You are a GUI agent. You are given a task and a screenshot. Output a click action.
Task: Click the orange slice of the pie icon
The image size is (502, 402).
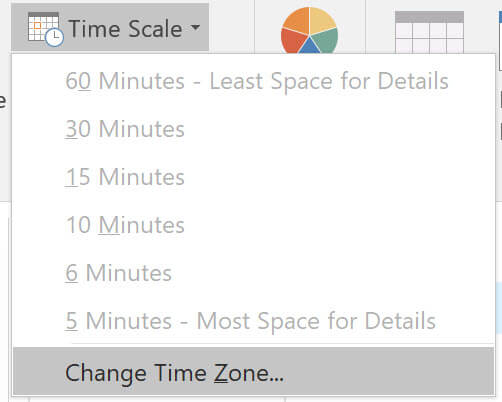(x=297, y=21)
